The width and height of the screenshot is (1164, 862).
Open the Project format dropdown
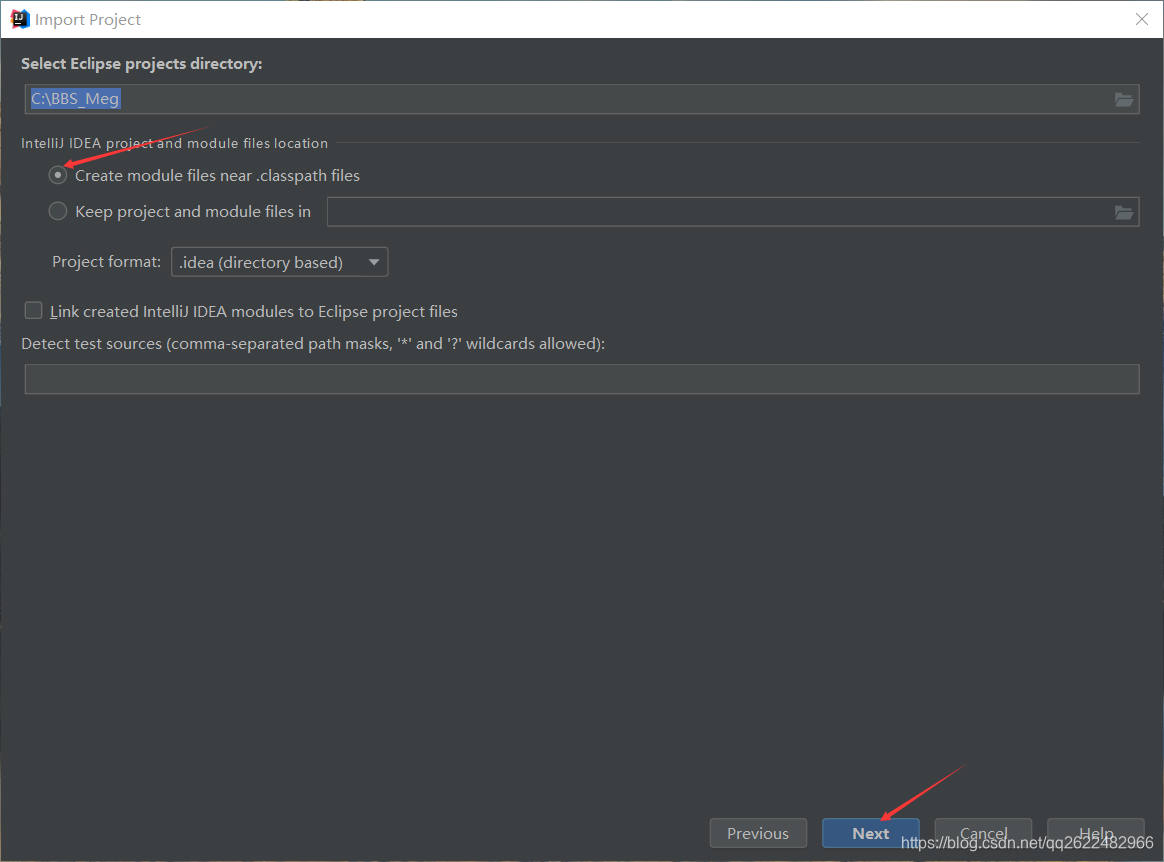pos(279,262)
